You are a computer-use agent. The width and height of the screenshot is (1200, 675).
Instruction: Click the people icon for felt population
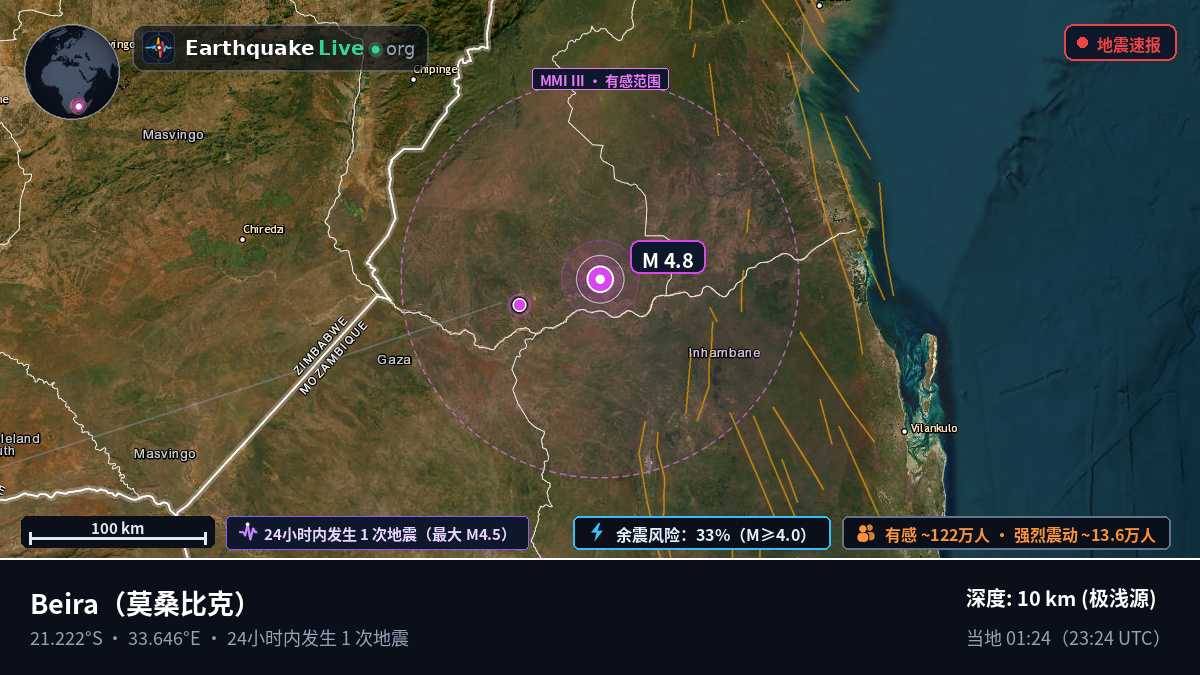[x=866, y=533]
